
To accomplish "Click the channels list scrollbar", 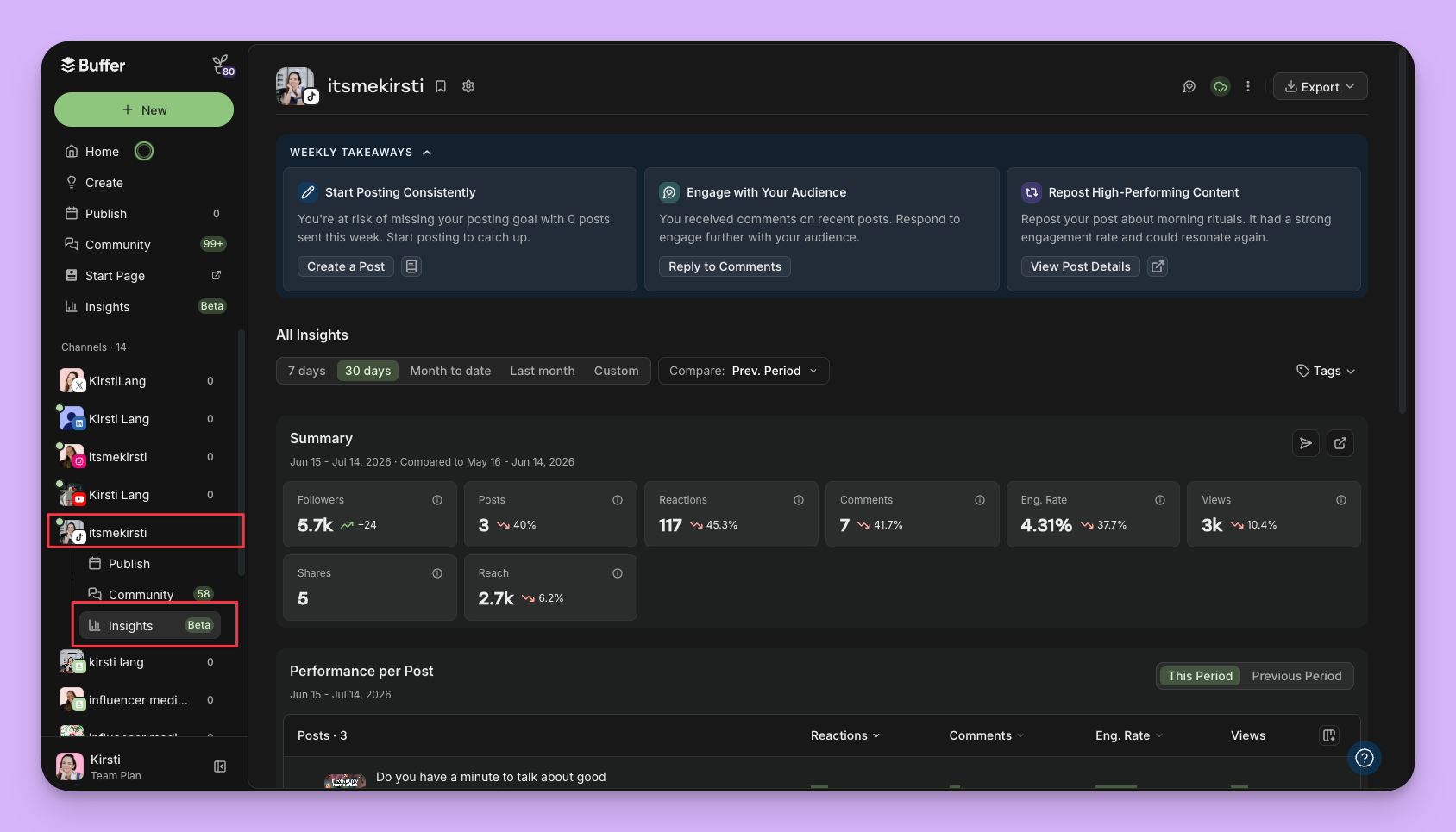I will pos(242,453).
